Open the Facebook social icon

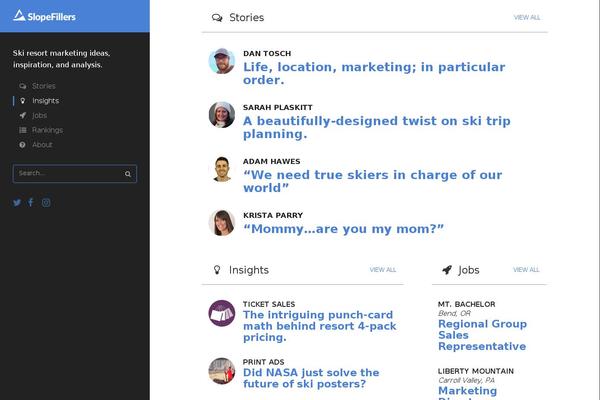coord(31,203)
